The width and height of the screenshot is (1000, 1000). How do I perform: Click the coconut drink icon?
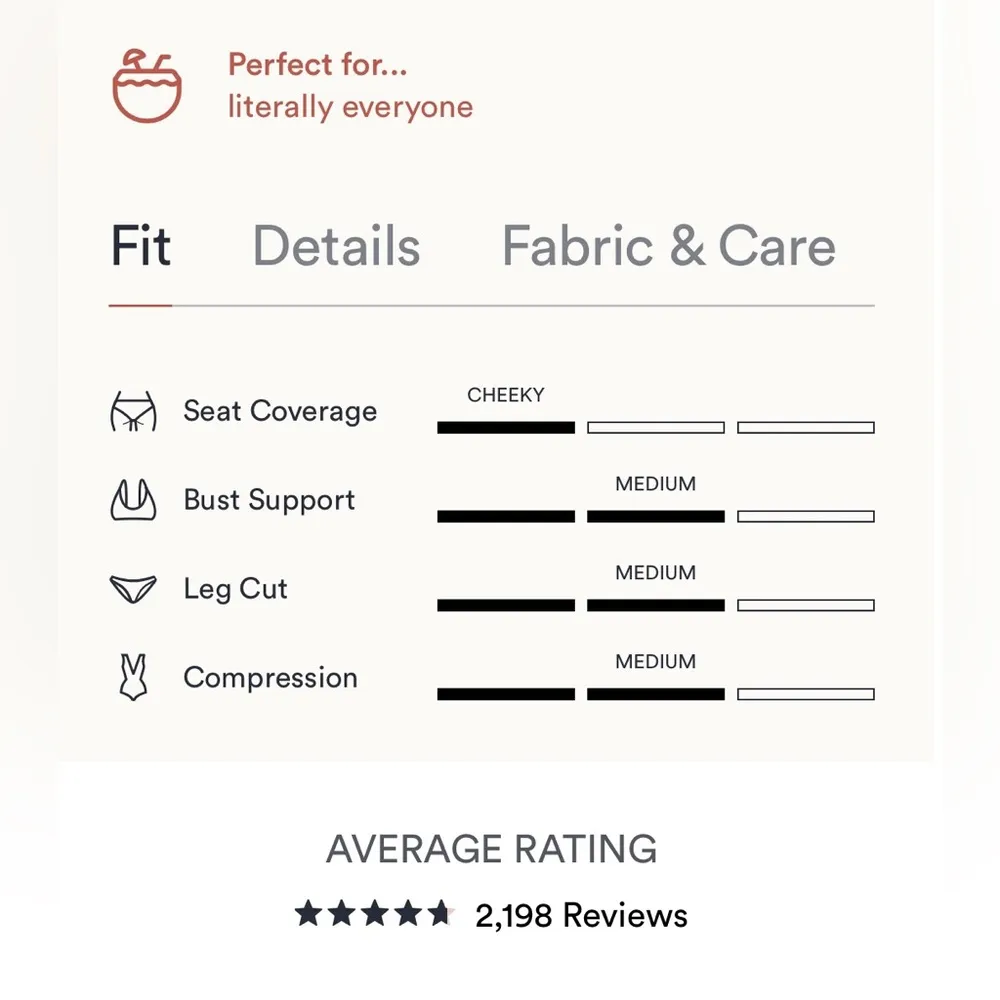(x=147, y=85)
